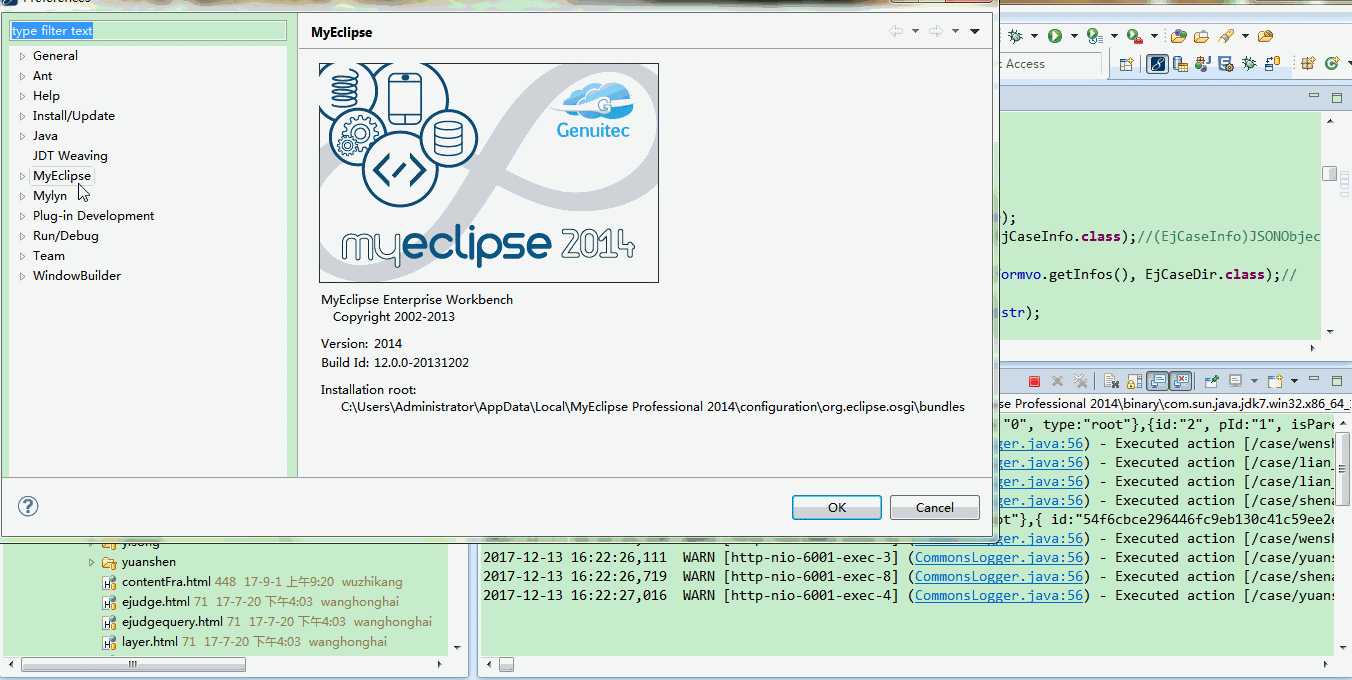This screenshot has width=1352, height=680.
Task: Switch to the Debug perspective icon
Action: click(1249, 64)
